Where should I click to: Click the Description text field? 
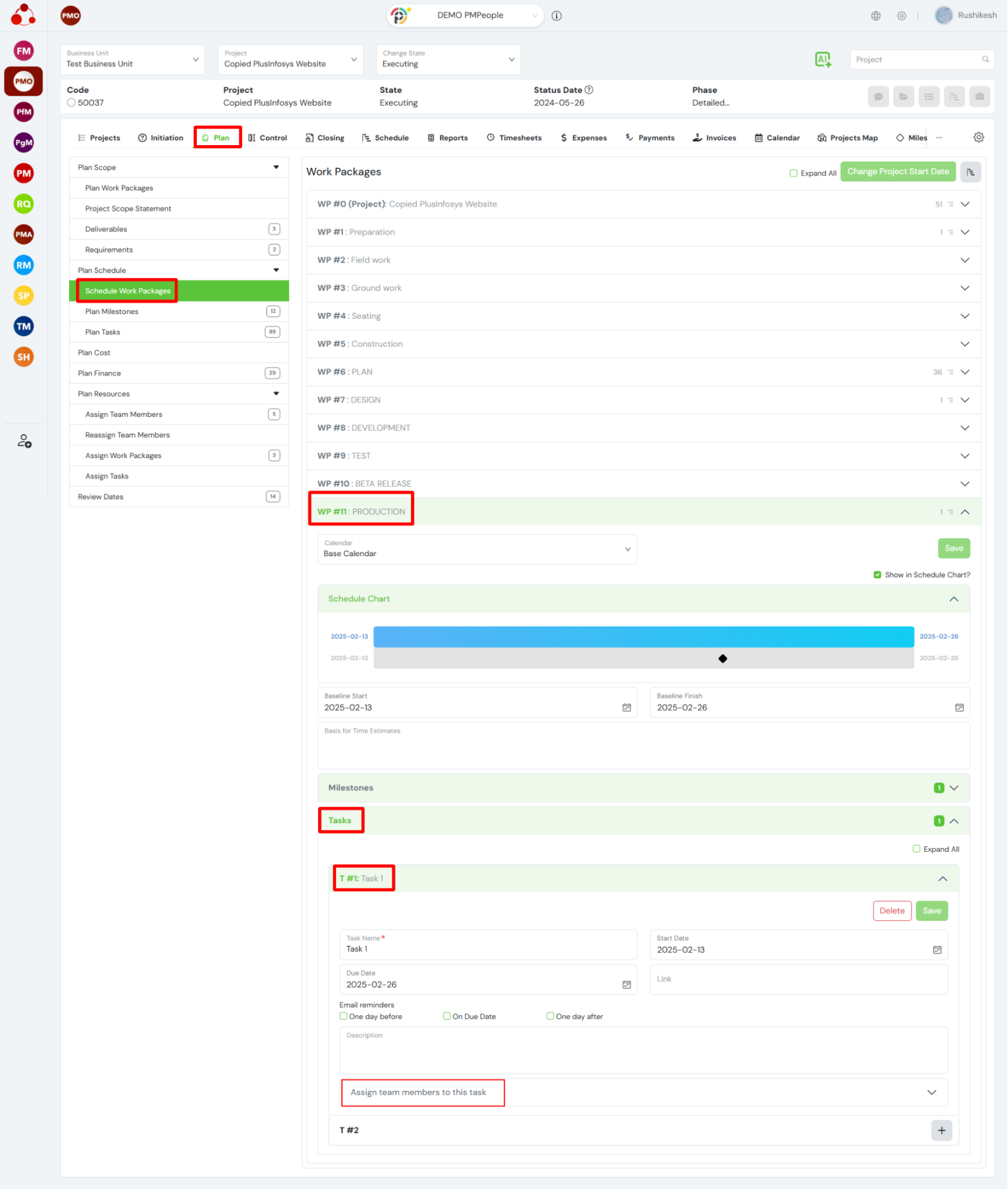(643, 1051)
